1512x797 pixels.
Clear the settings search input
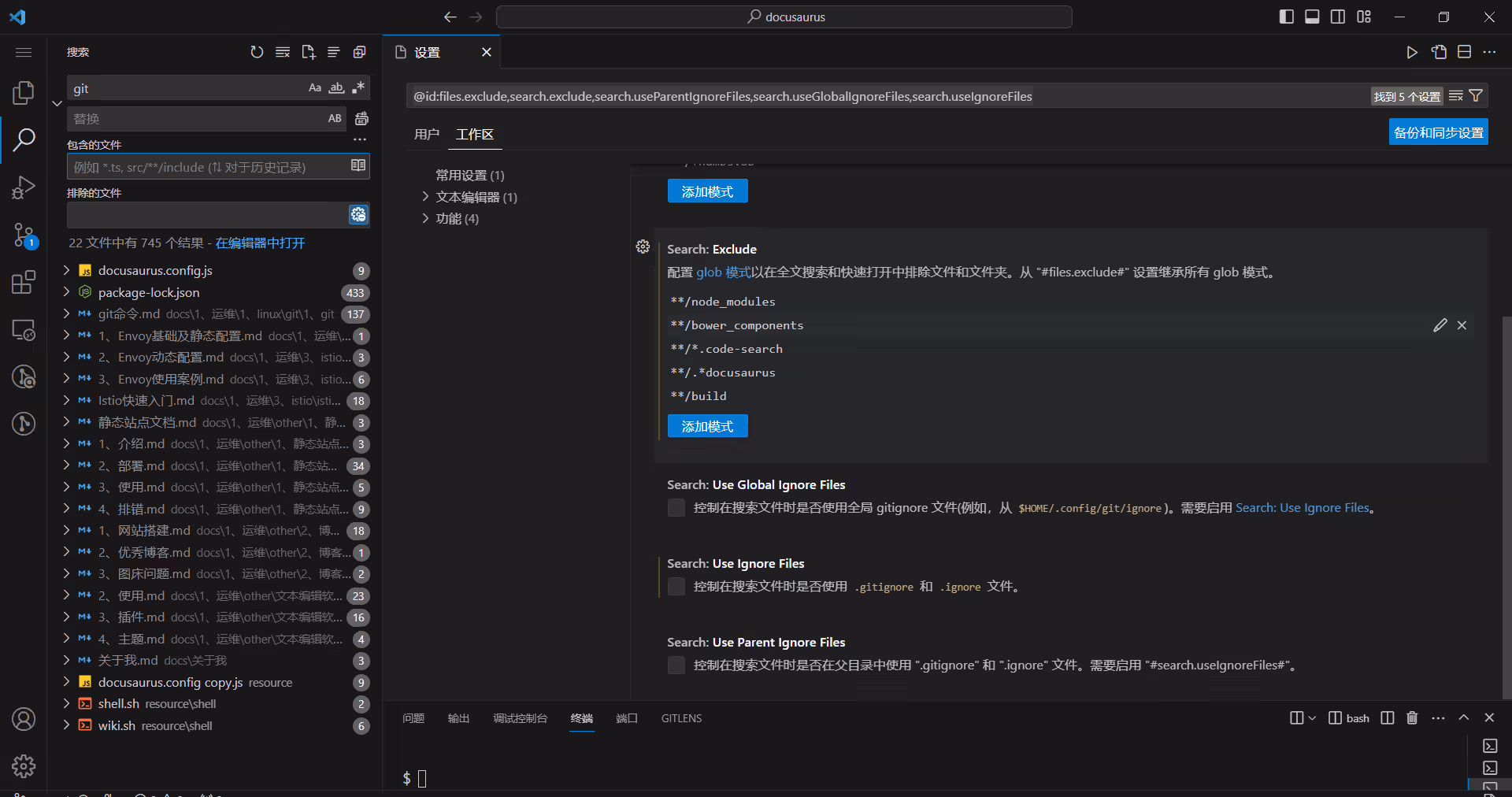[x=1455, y=96]
